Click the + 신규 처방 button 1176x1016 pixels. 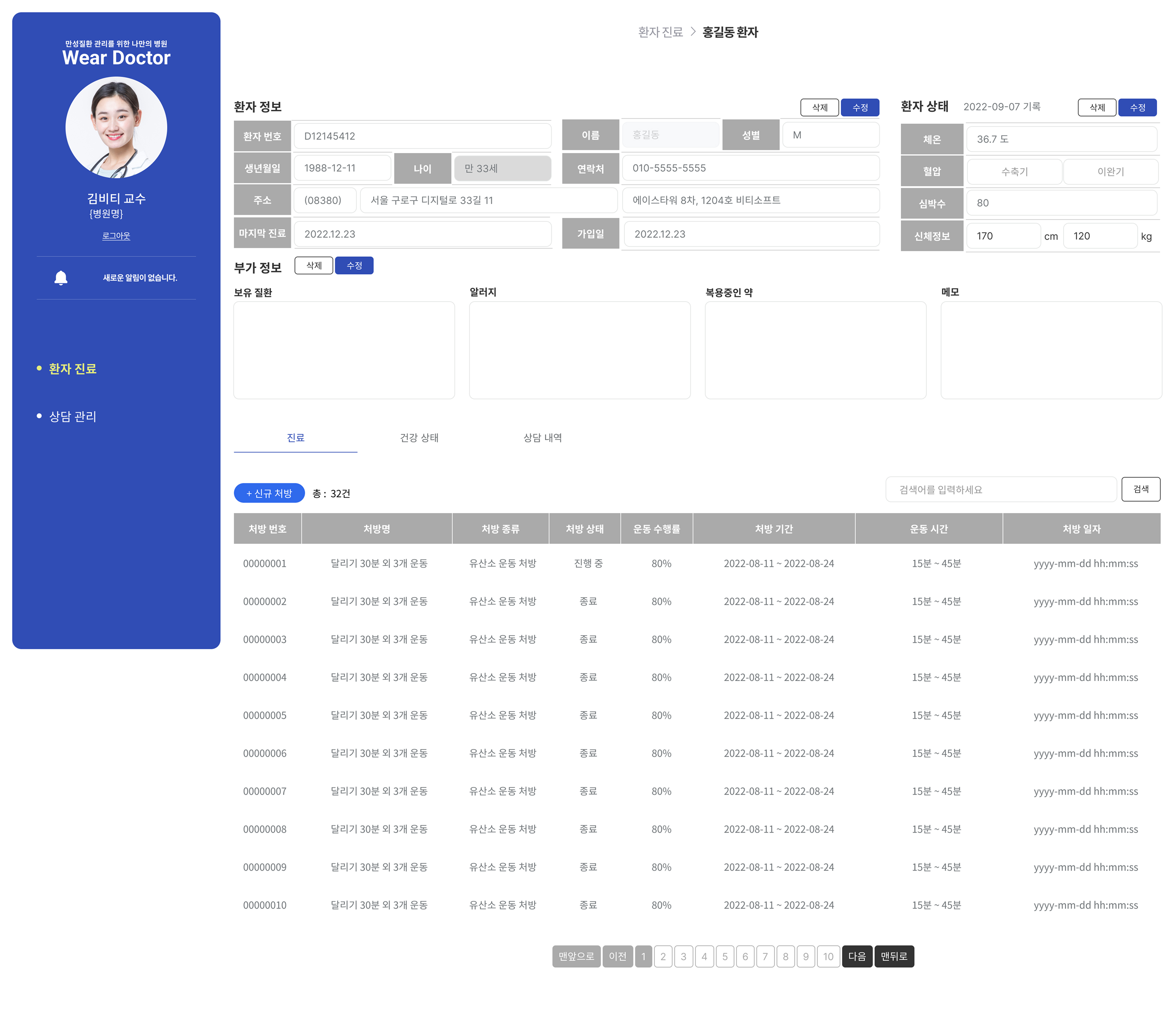[269, 493]
